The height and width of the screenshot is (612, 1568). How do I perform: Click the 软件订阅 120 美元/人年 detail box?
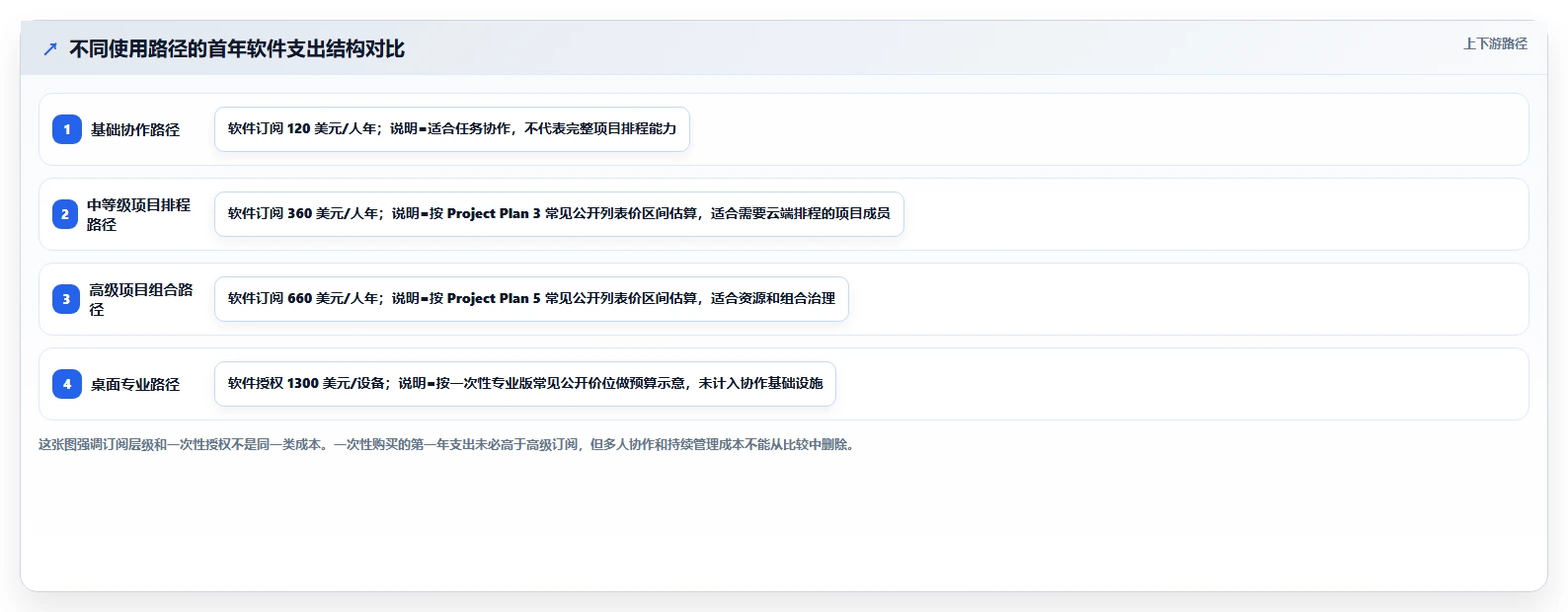452,129
